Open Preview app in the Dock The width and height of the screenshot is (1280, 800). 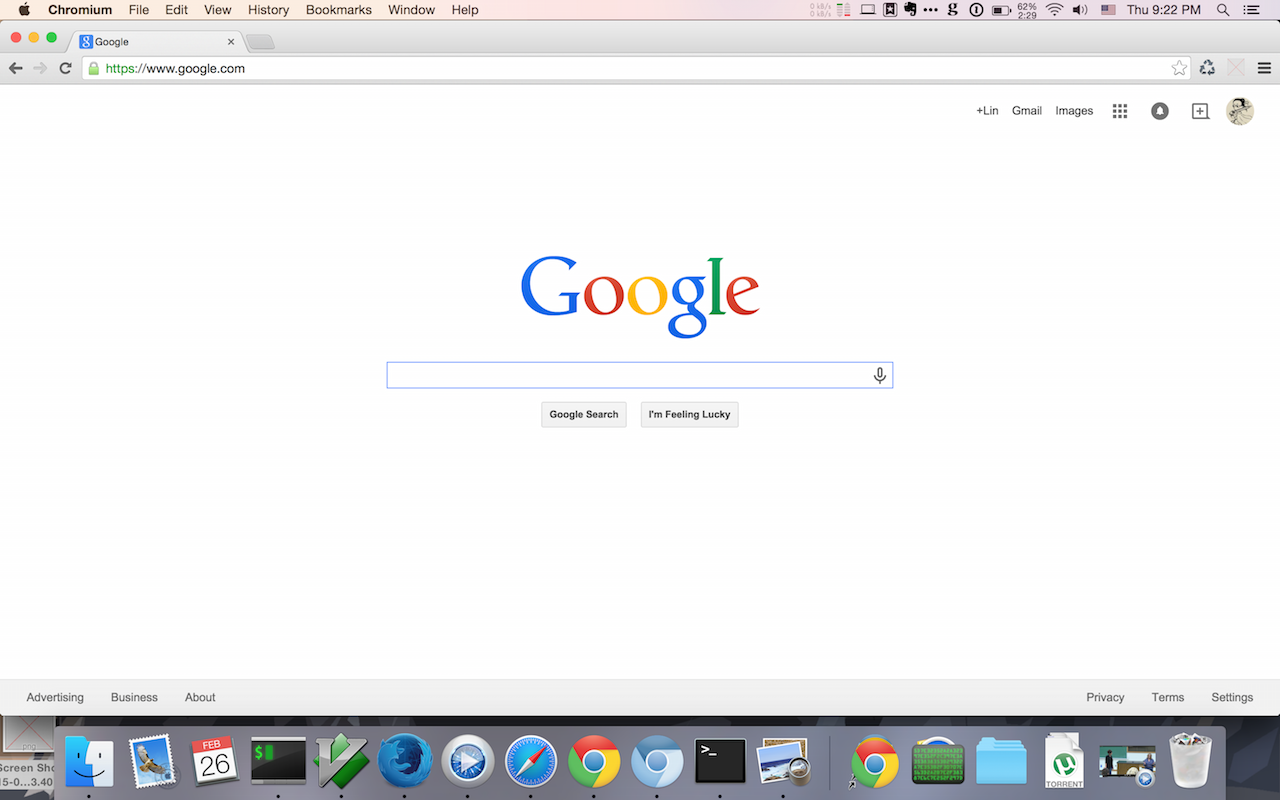pos(783,763)
